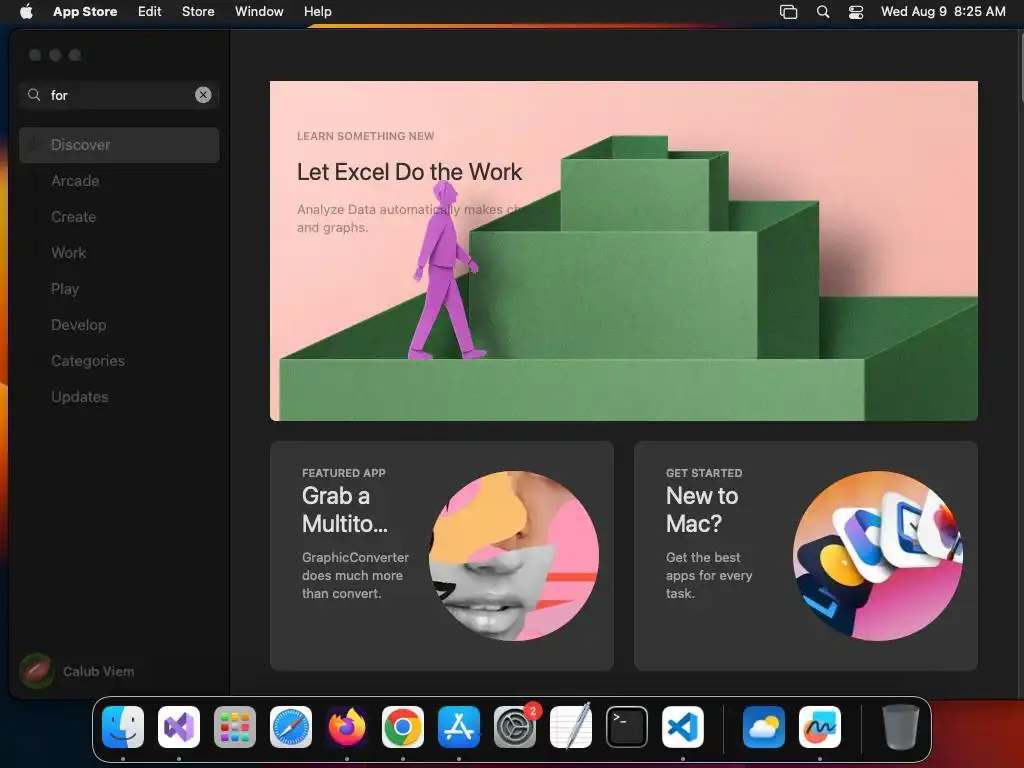This screenshot has height=768, width=1024.
Task: Open the 'Grab a Multito...' featured app card
Action: tap(441, 556)
